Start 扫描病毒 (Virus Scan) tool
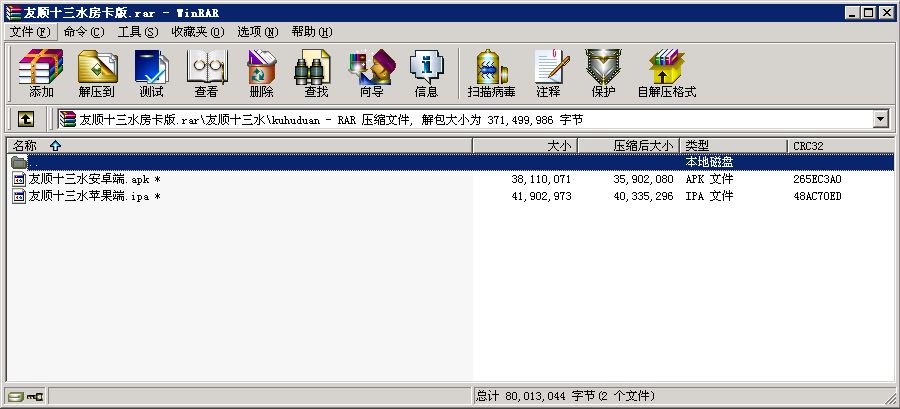 (491, 74)
